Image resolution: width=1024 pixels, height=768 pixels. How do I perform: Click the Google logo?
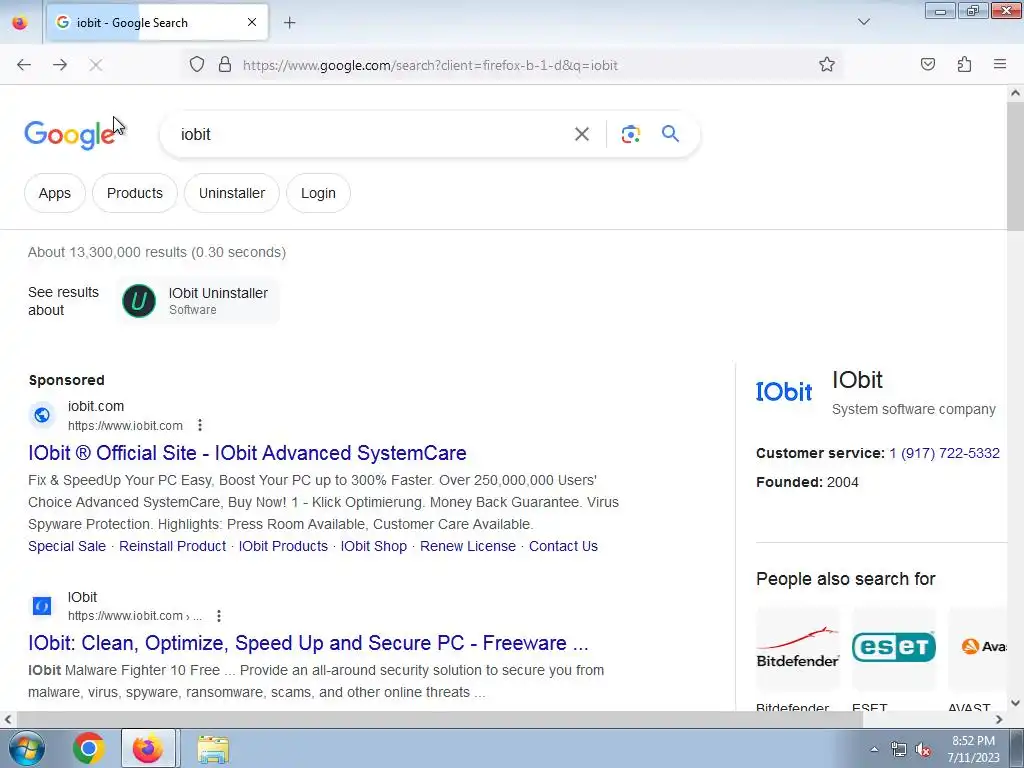click(x=70, y=135)
